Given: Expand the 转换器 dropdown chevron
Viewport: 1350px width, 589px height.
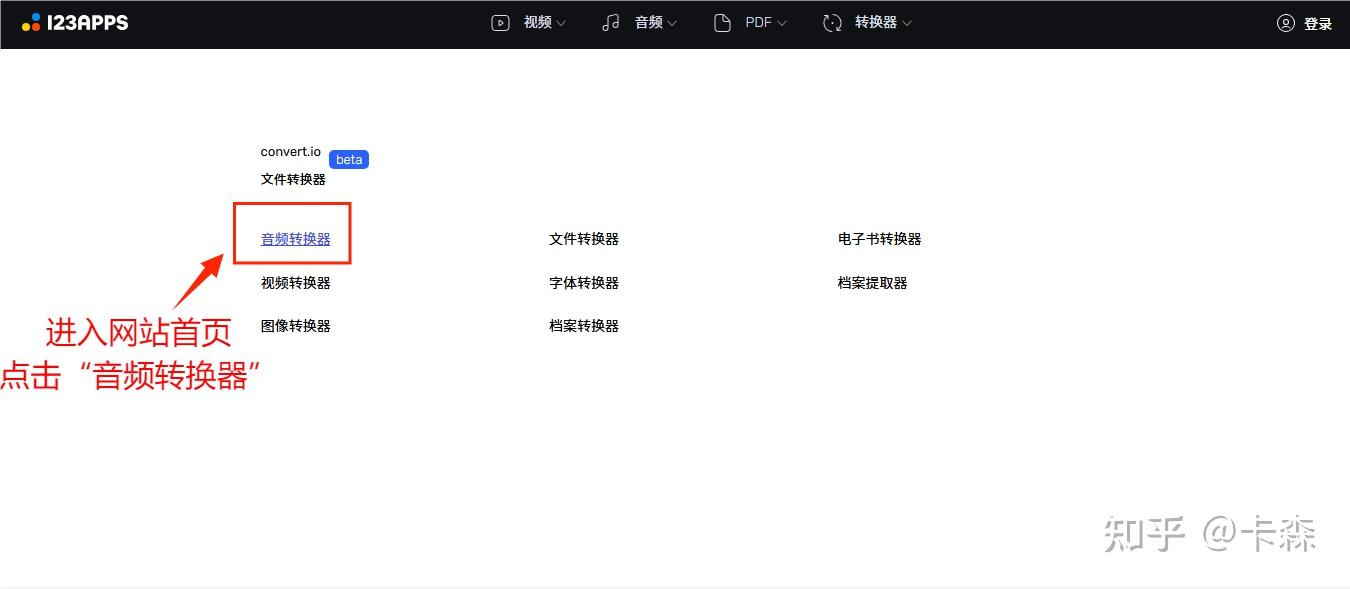Looking at the screenshot, I should coord(907,23).
